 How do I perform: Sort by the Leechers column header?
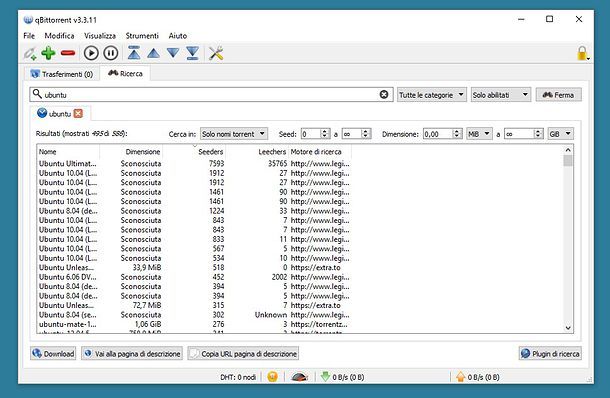pos(257,152)
